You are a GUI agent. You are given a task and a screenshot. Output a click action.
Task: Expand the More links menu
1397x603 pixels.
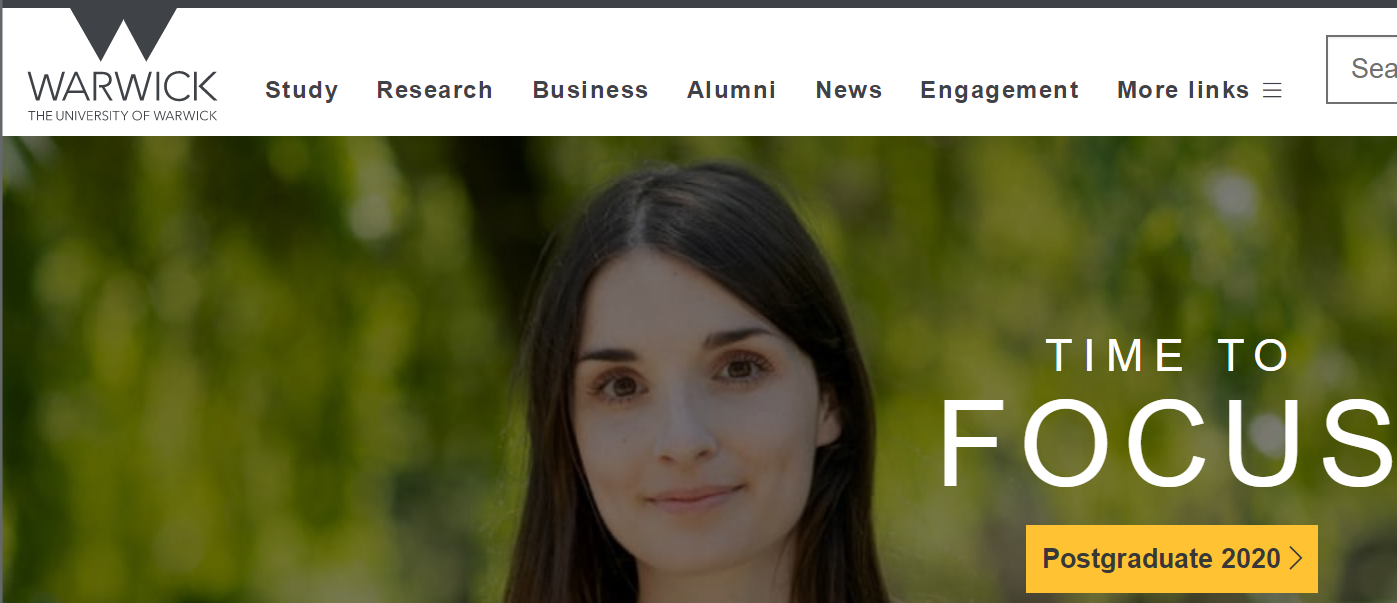tap(1199, 90)
